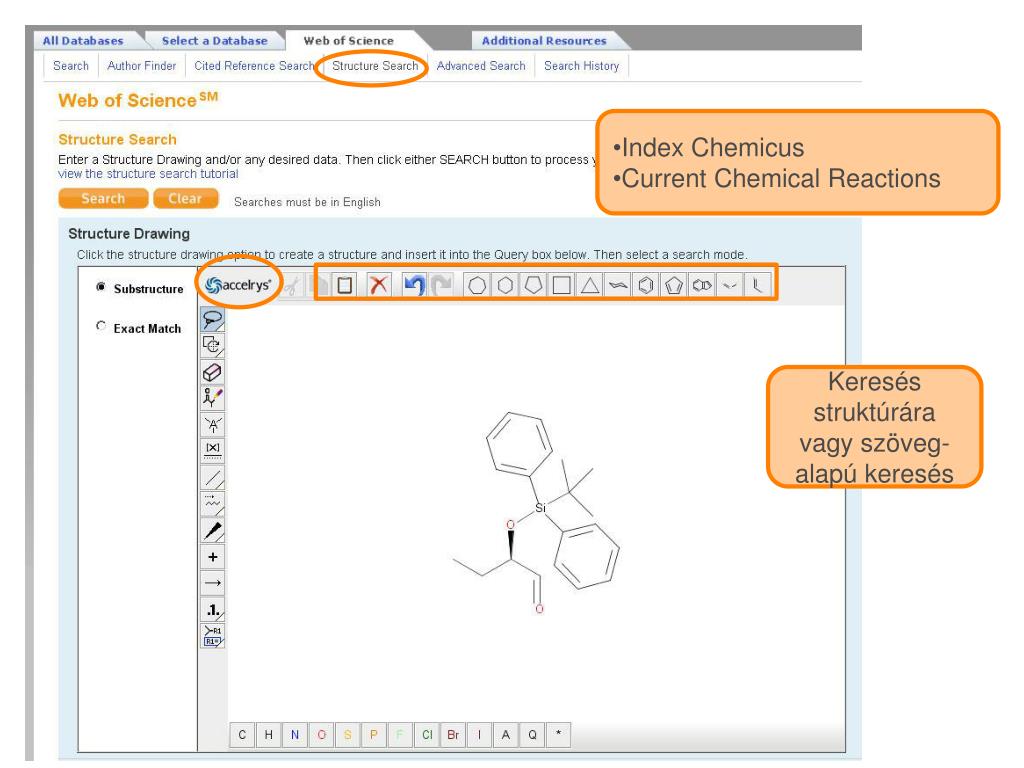
Task: Choose the Q query atom button
Action: click(532, 735)
